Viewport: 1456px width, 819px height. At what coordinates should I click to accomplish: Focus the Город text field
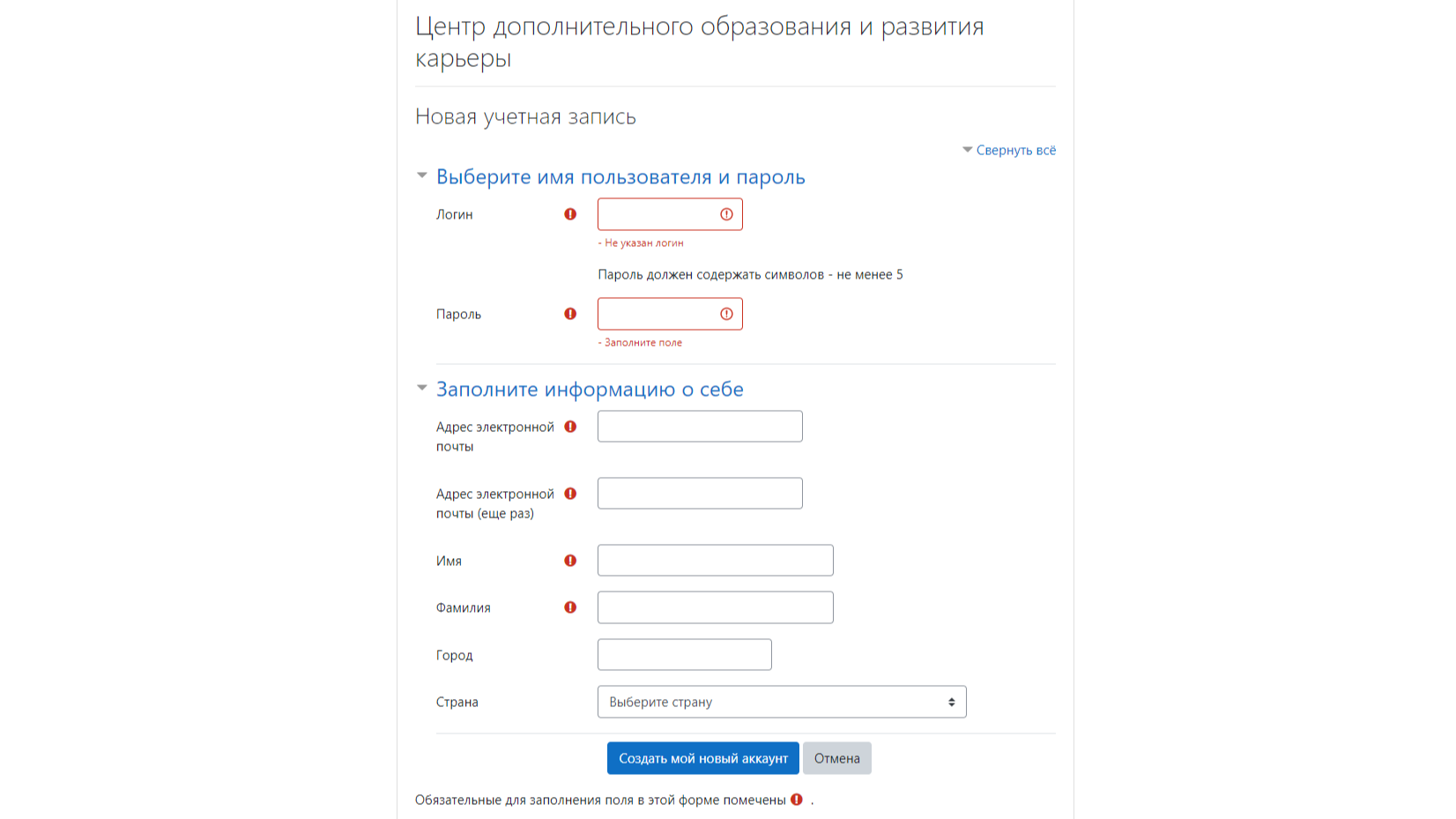coord(685,655)
